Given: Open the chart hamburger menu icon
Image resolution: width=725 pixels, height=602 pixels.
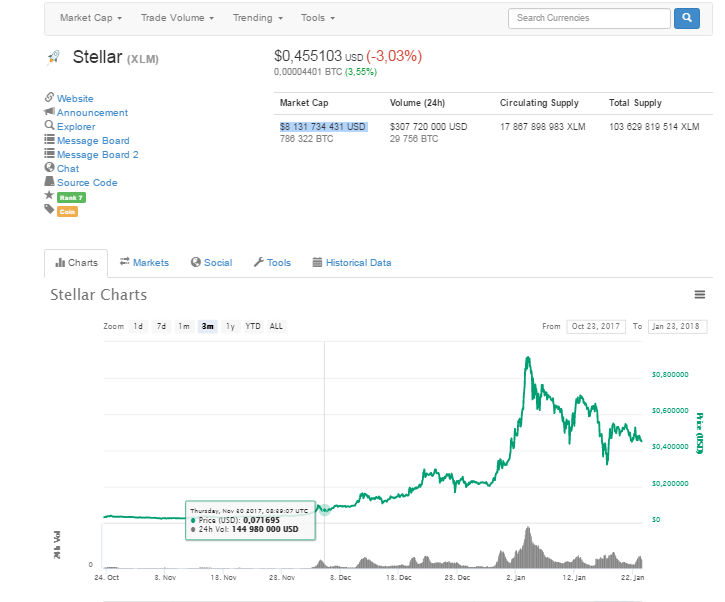Looking at the screenshot, I should pyautogui.click(x=700, y=295).
